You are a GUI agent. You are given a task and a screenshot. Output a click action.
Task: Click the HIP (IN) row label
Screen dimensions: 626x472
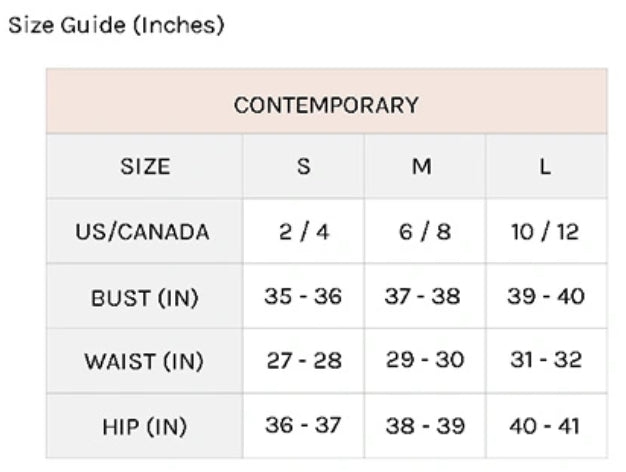click(x=145, y=426)
